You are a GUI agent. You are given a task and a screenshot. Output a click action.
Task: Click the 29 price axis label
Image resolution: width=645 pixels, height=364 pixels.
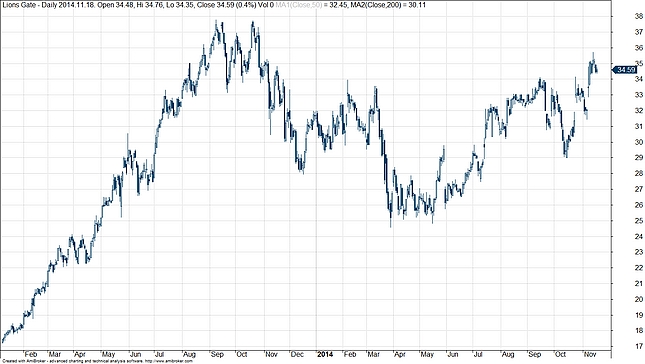tap(639, 158)
